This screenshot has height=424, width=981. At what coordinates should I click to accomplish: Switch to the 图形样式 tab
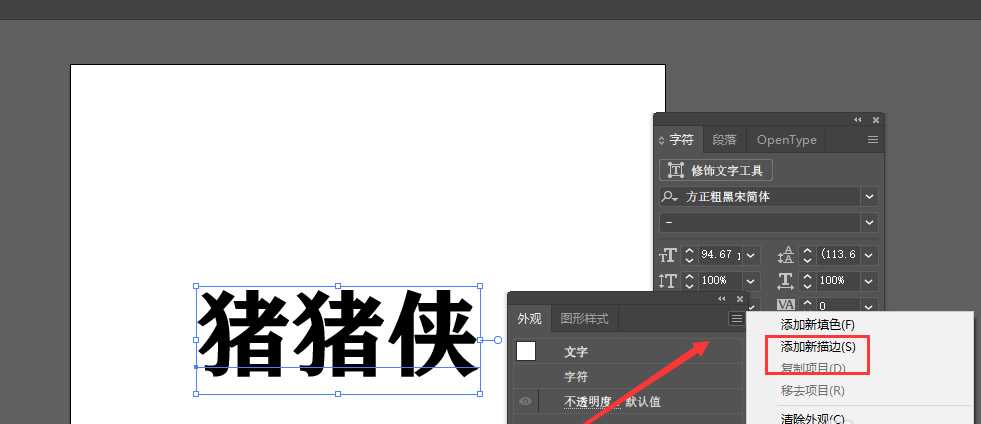584,319
